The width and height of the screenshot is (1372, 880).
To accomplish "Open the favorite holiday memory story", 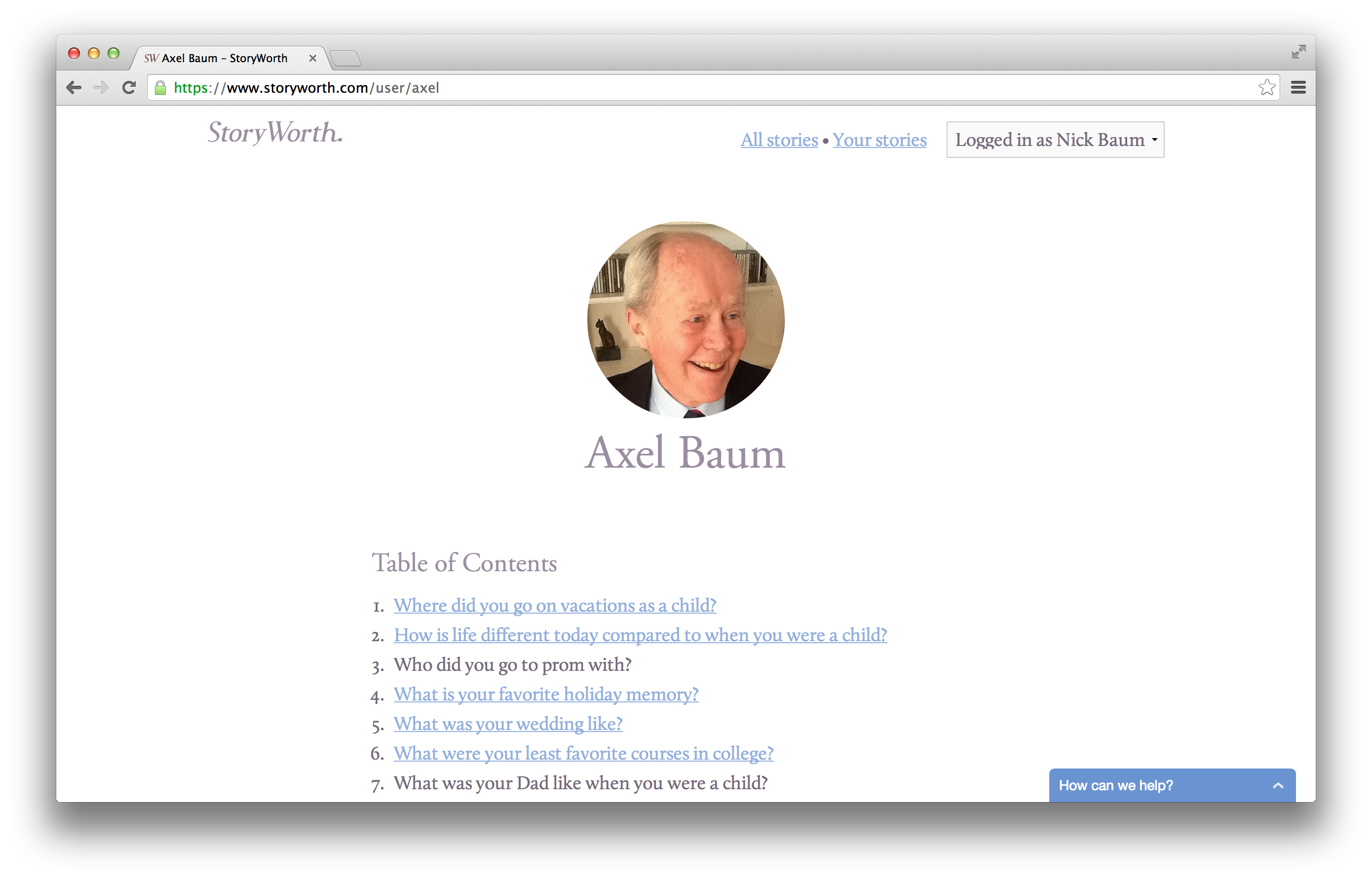I will (546, 695).
